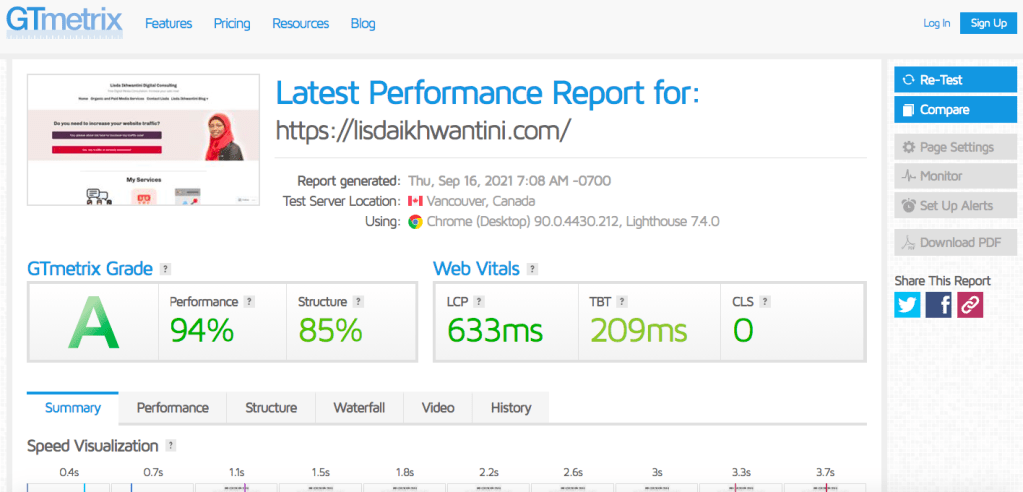Click the 1.1s speed visualization frame

(236, 487)
